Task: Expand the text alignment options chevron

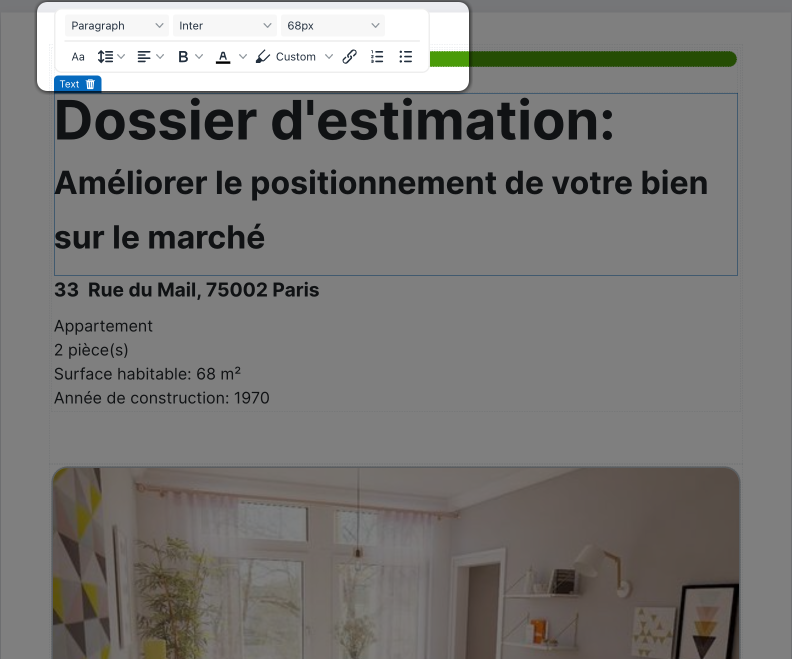Action: click(x=160, y=57)
